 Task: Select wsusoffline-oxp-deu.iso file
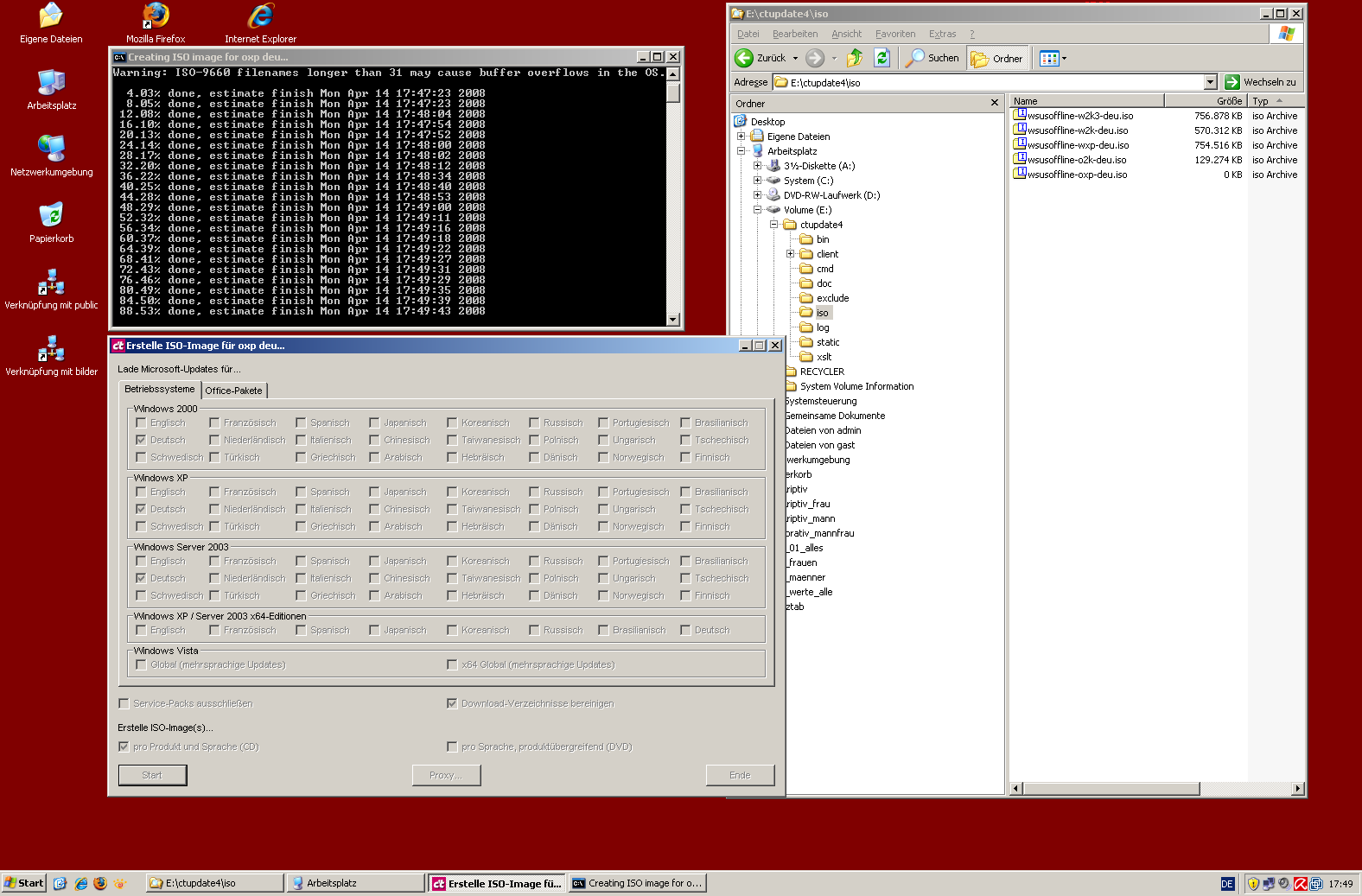1071,175
